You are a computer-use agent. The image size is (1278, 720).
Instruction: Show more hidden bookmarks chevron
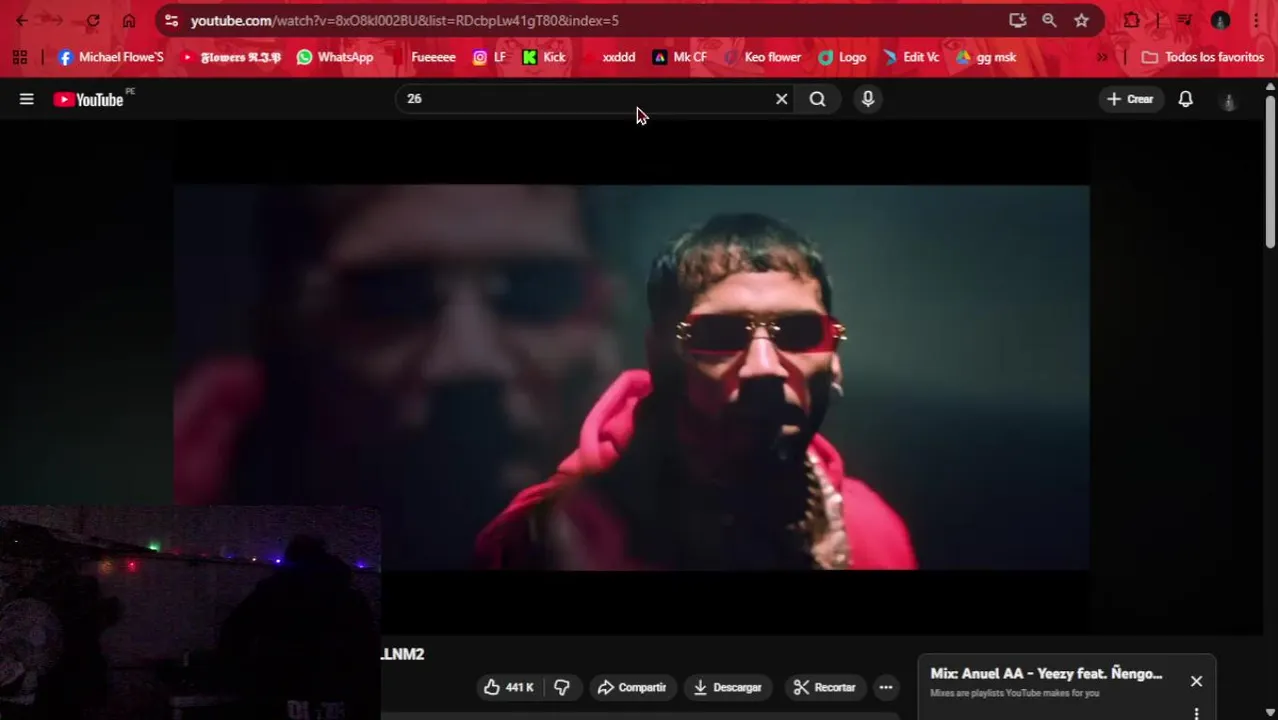pos(1102,57)
